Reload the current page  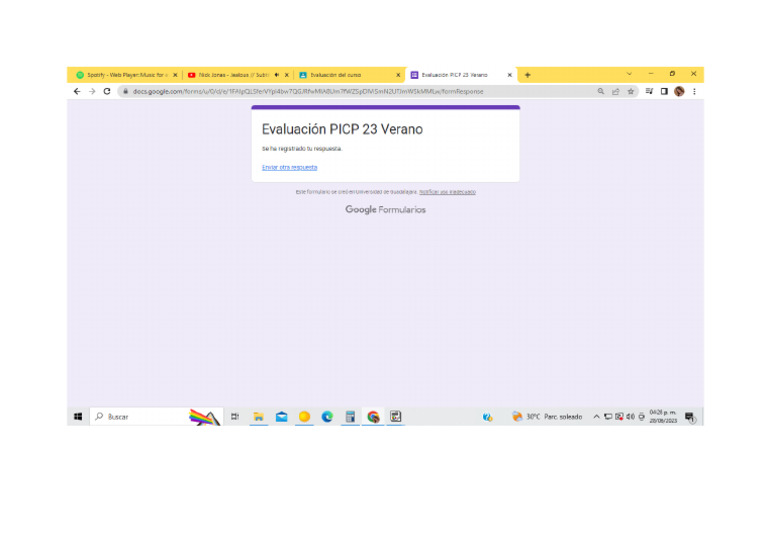(x=107, y=92)
